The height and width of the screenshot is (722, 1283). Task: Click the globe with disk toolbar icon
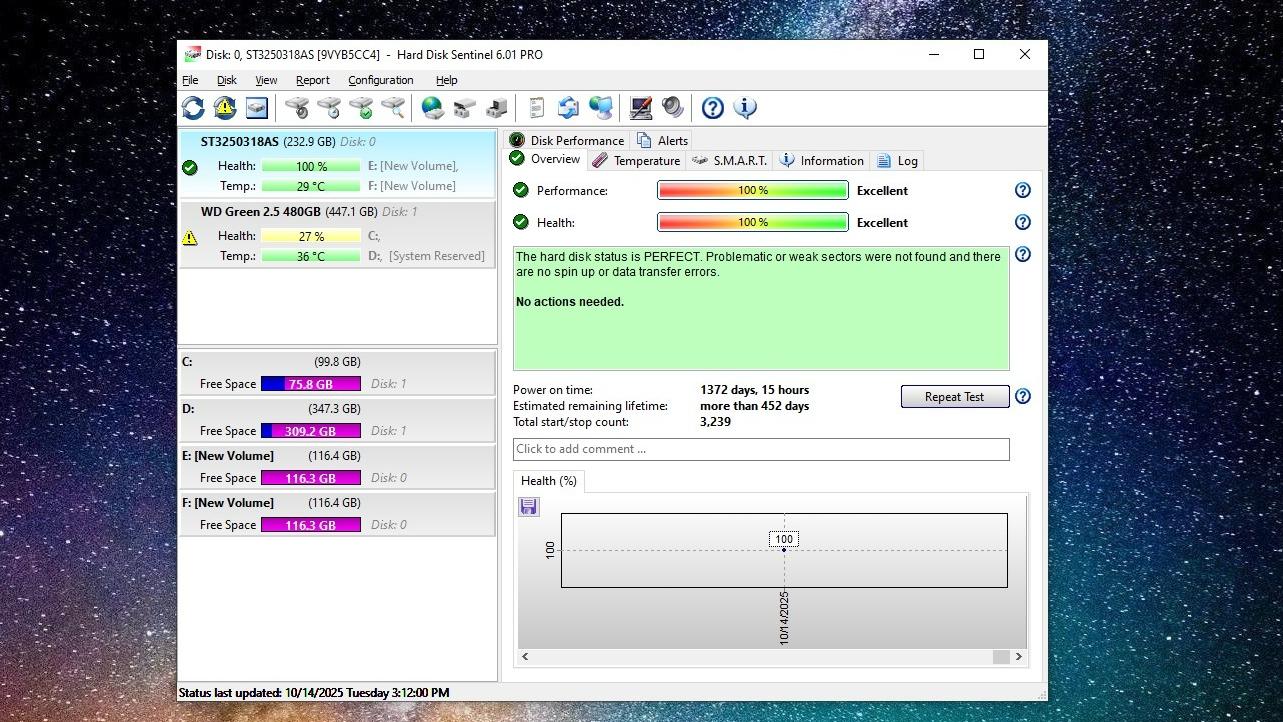pos(432,108)
